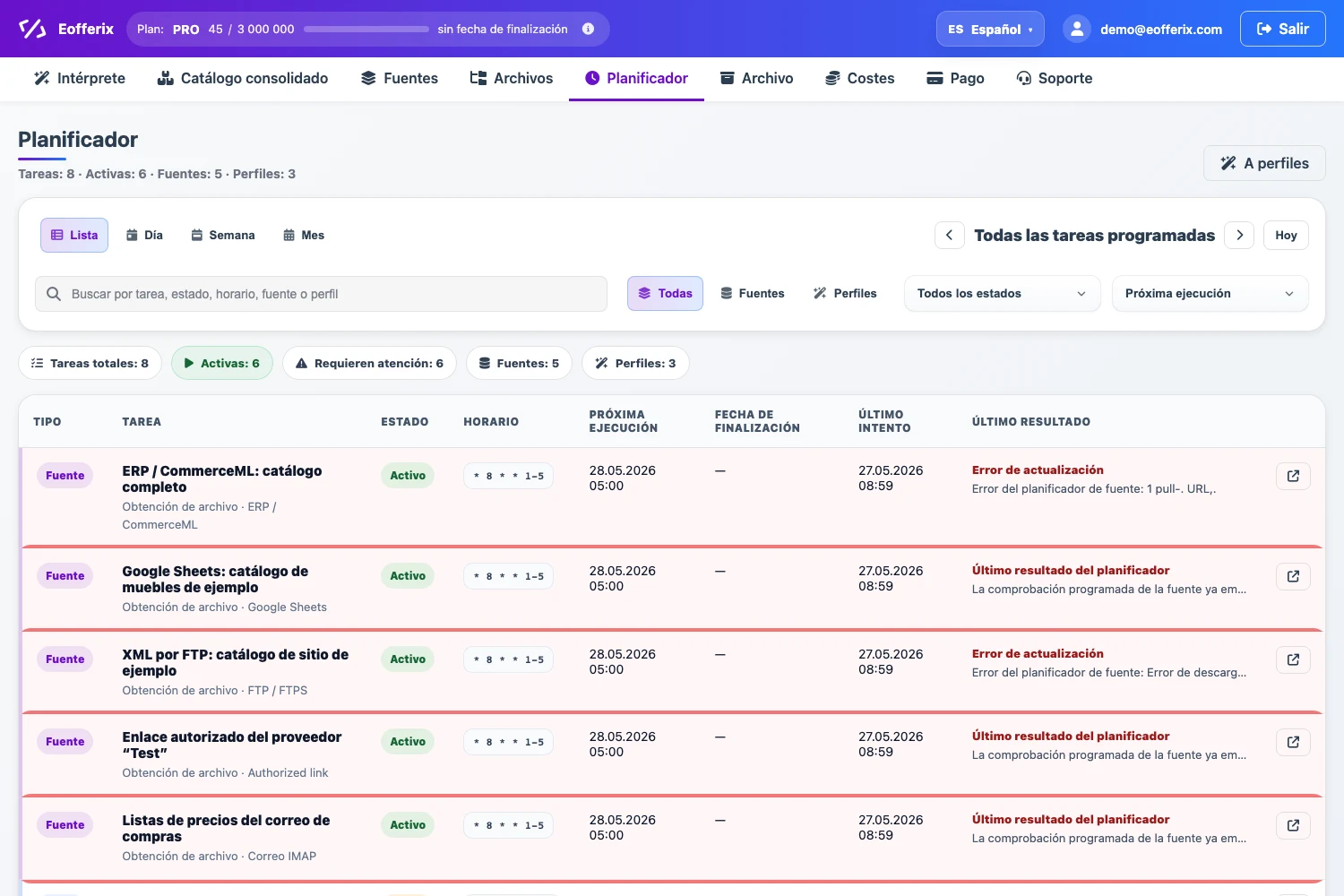Open row link icon for Google Sheets task
Screen dimensions: 1344x896
pyautogui.click(x=1293, y=576)
